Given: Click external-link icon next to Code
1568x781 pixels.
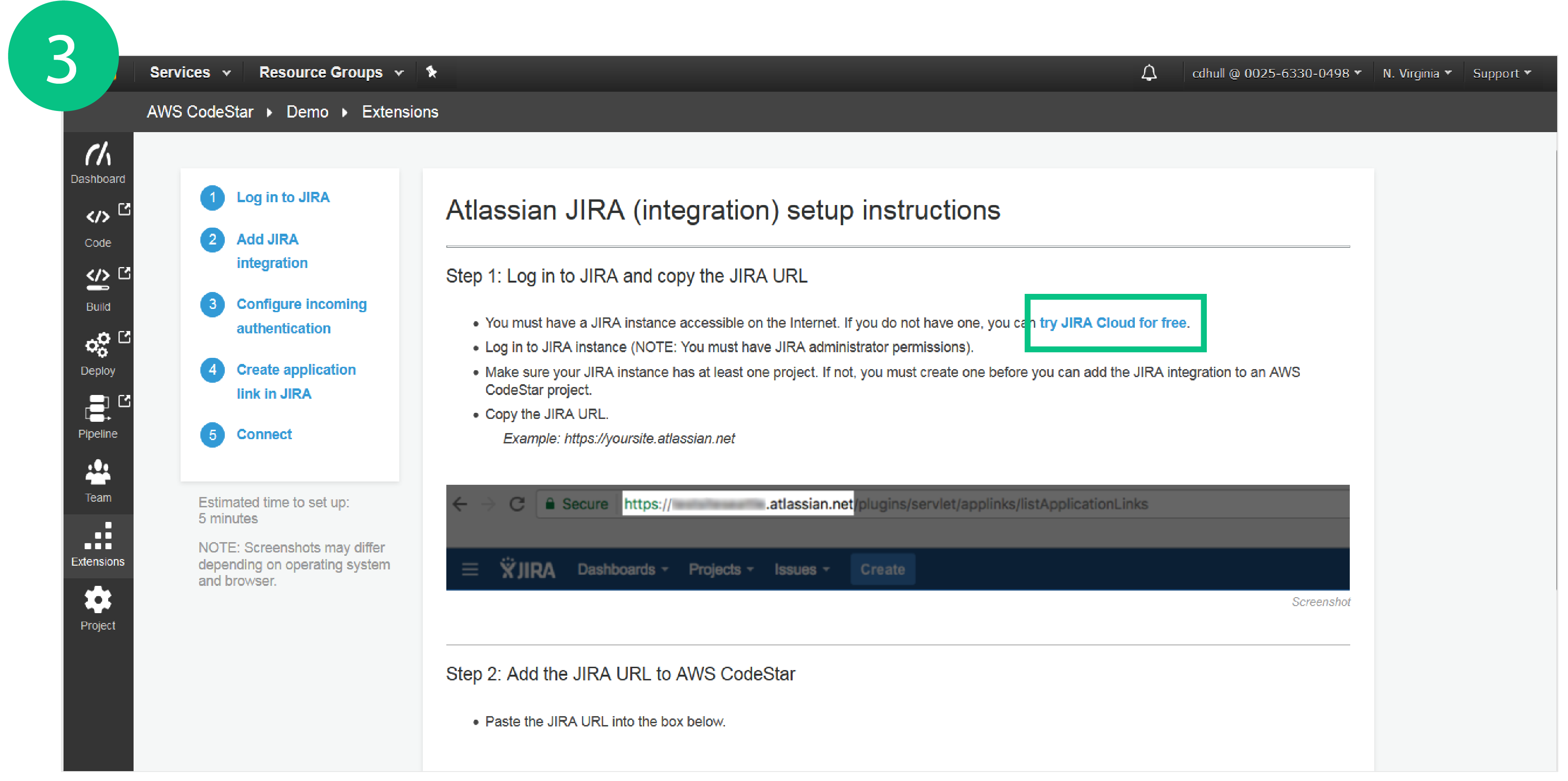Looking at the screenshot, I should click(x=125, y=210).
